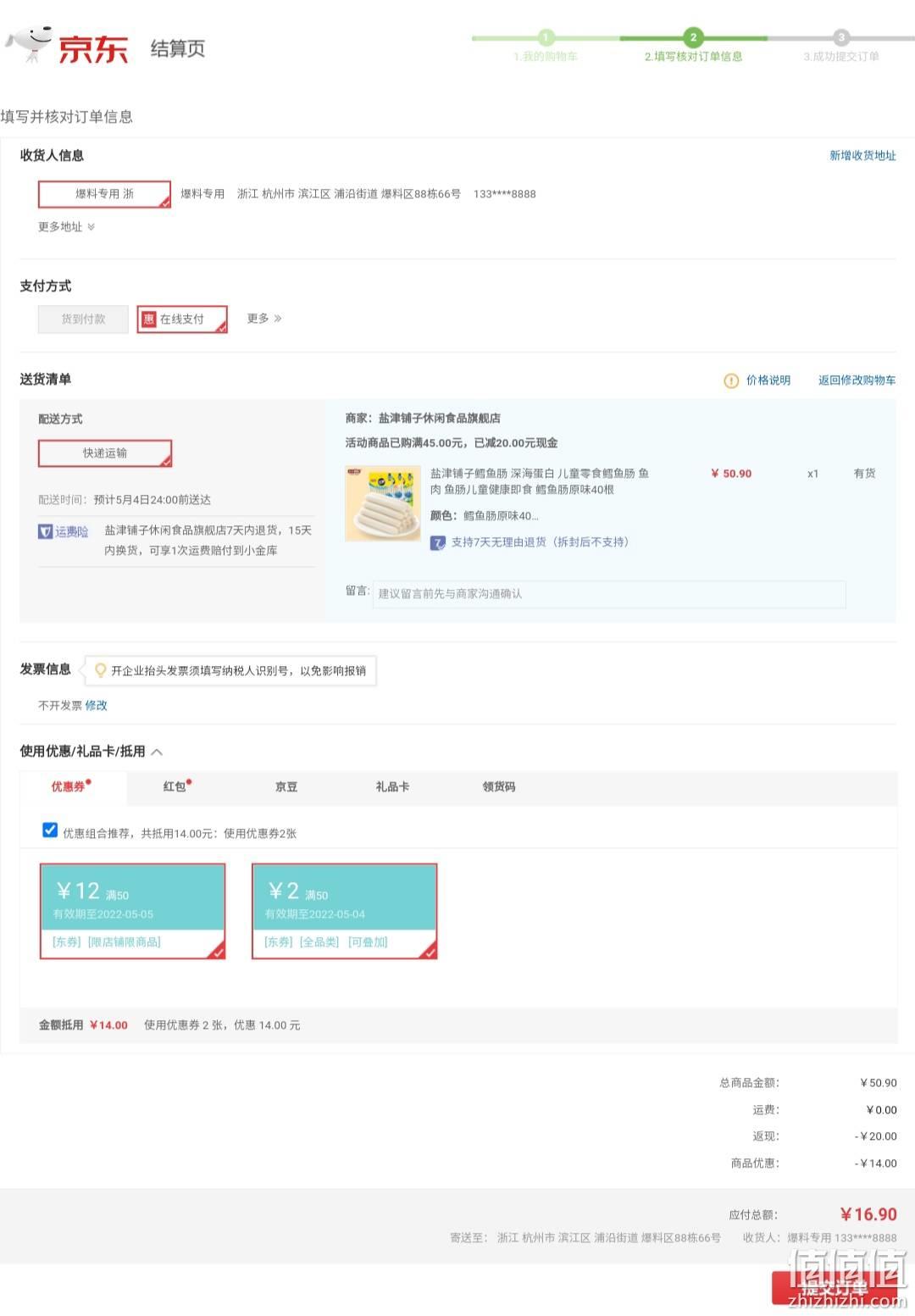Click the 留言 message input field
The height and width of the screenshot is (1316, 915).
coord(609,594)
